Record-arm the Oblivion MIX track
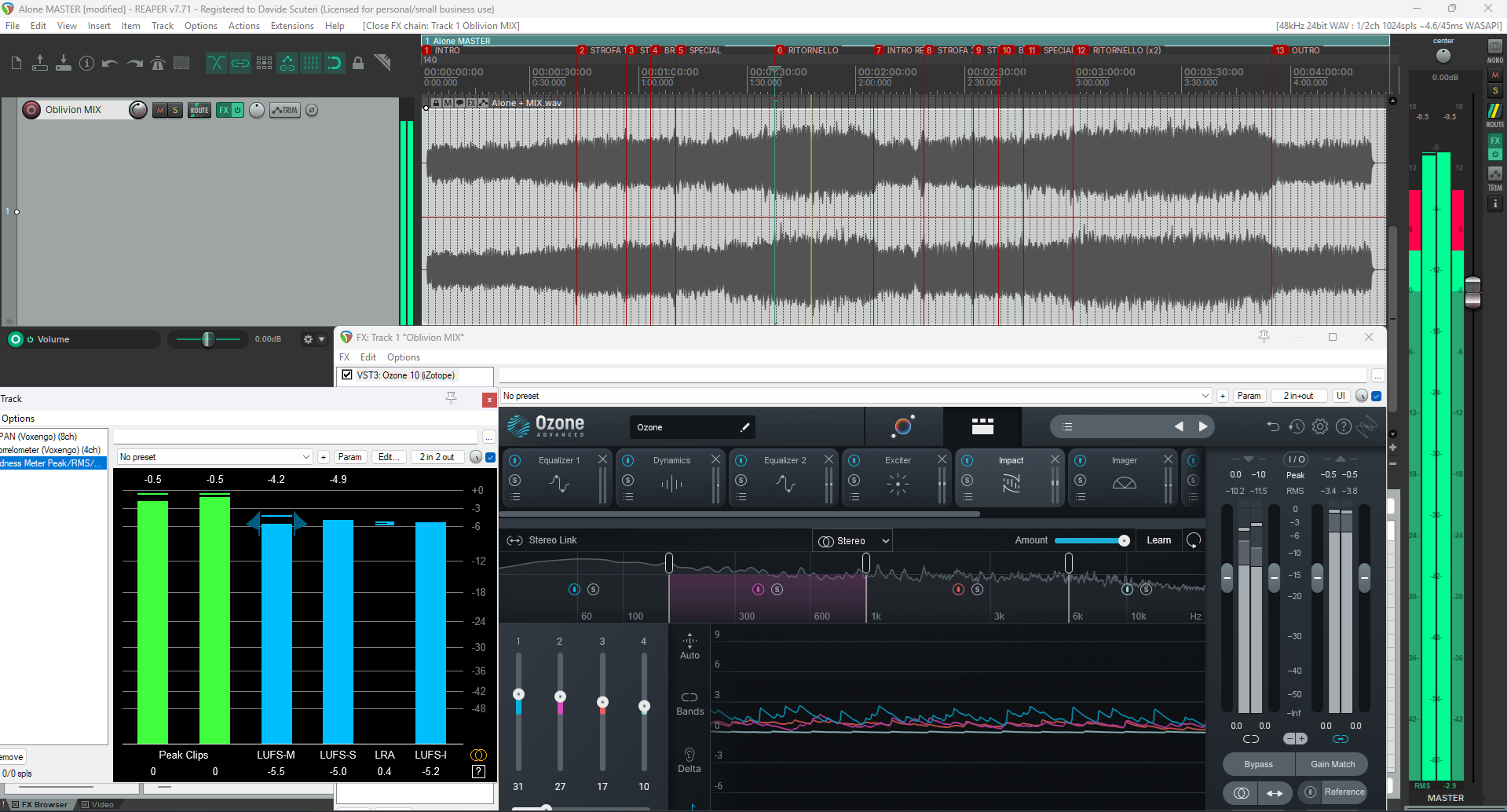 (31, 110)
